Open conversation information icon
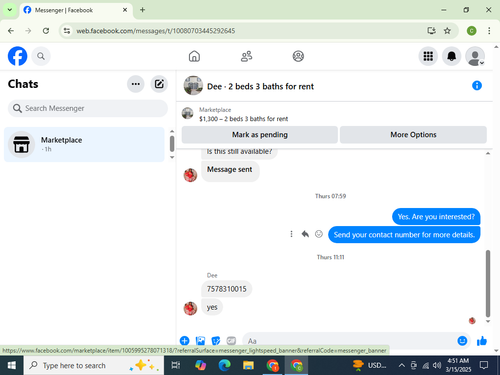 (477, 86)
